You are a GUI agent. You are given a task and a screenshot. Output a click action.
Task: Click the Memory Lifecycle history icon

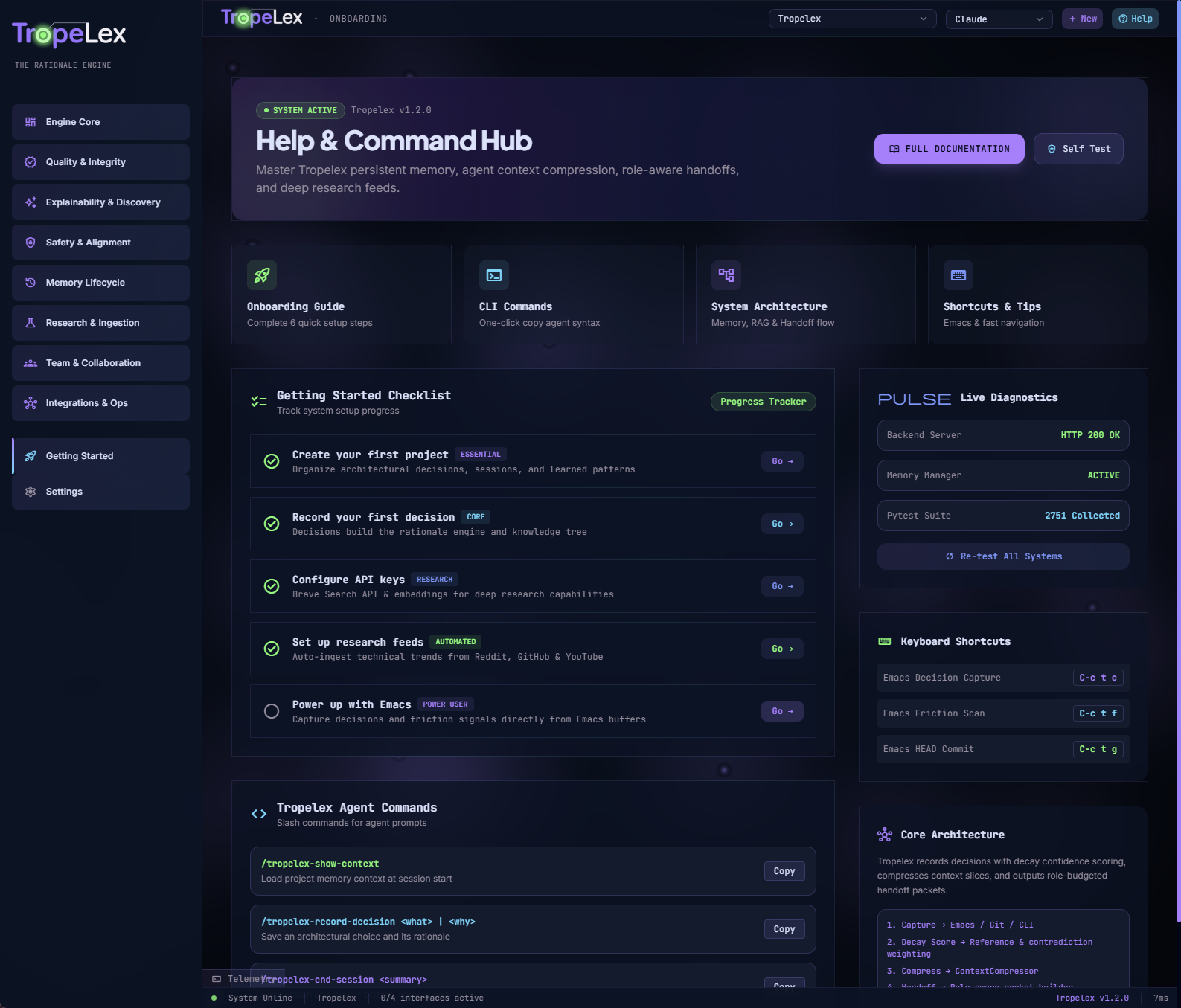pyautogui.click(x=31, y=283)
